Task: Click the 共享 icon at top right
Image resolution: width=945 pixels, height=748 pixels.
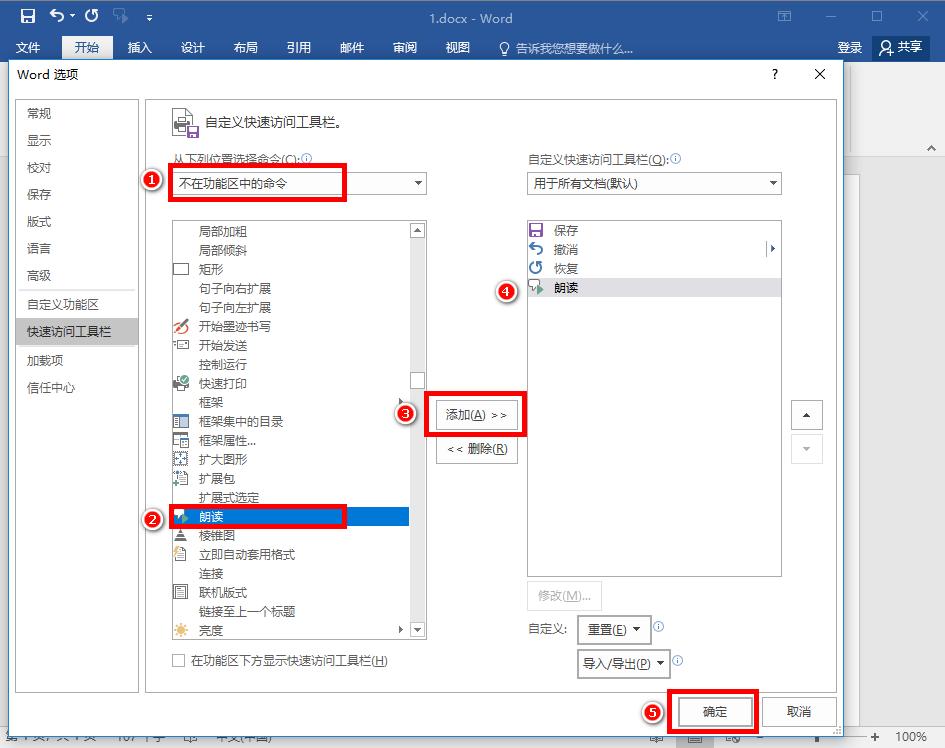Action: tap(899, 47)
